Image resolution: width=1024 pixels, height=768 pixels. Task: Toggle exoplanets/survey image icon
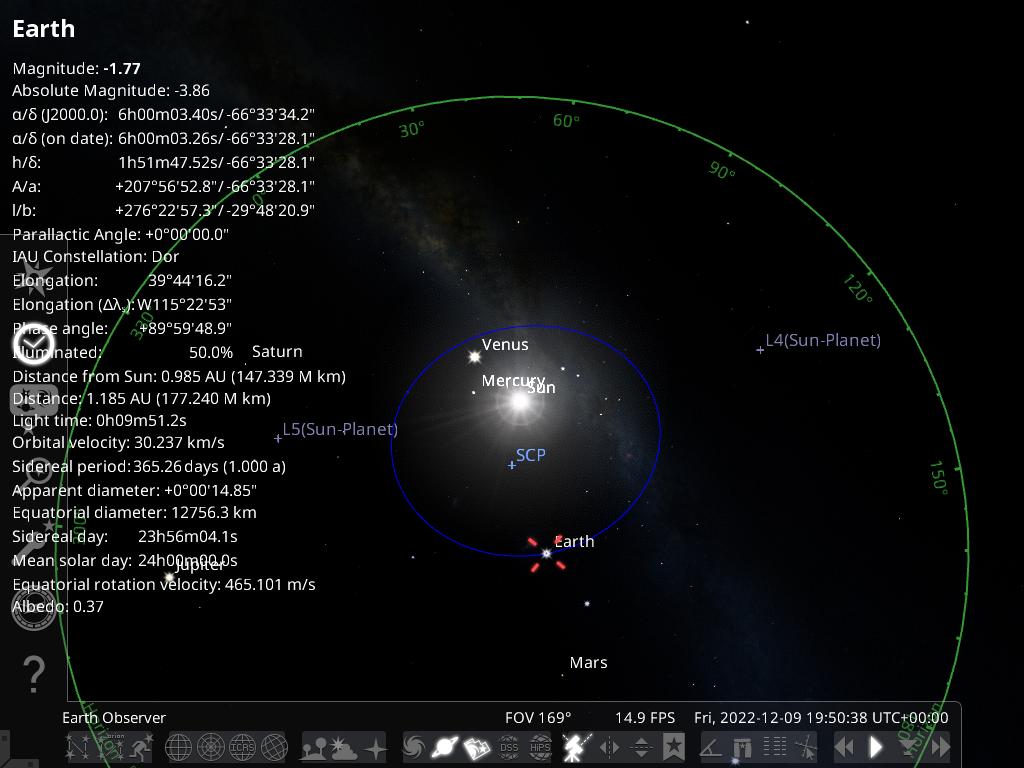tap(477, 746)
